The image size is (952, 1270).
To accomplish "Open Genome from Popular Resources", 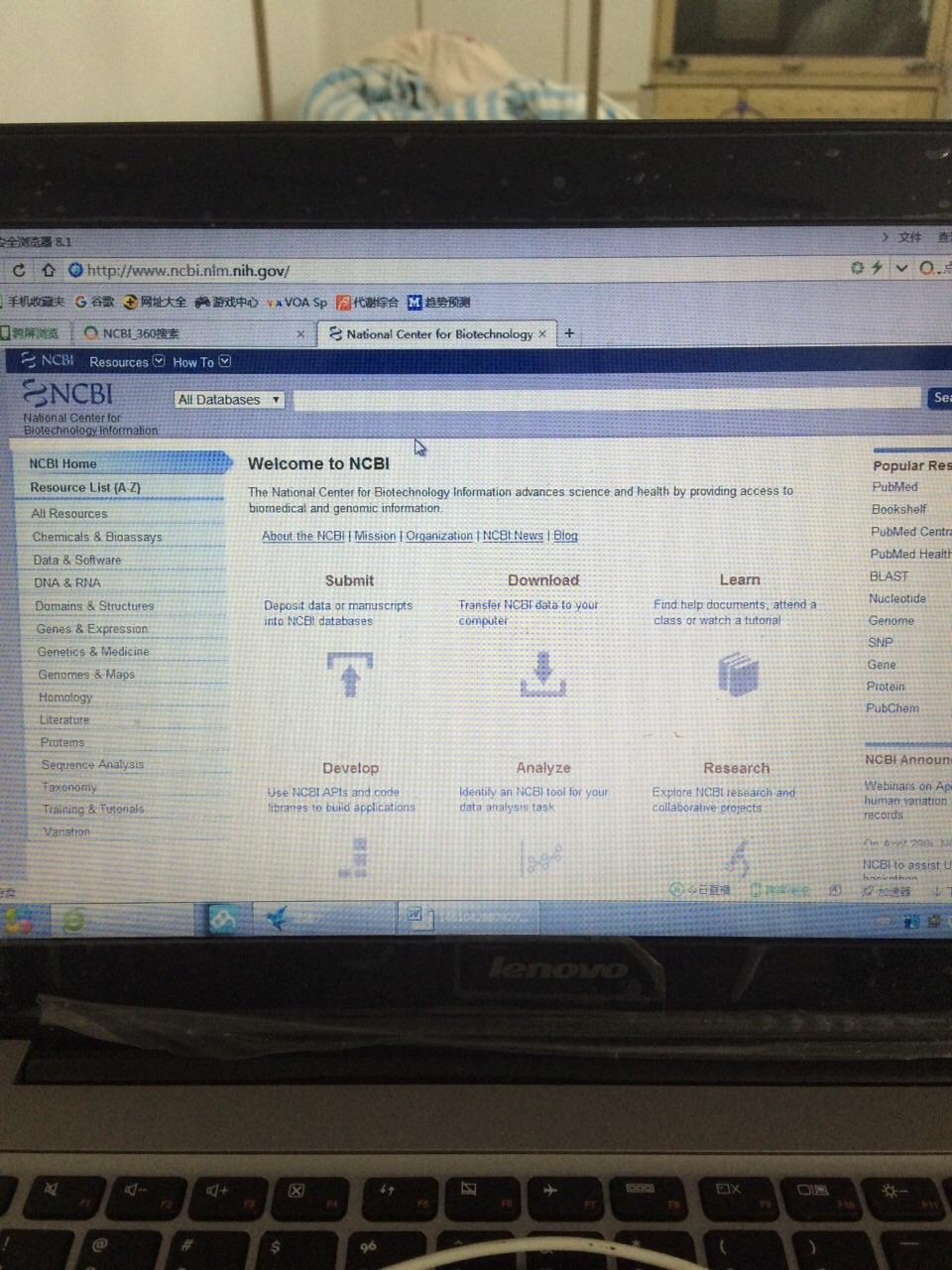I will click(x=891, y=620).
